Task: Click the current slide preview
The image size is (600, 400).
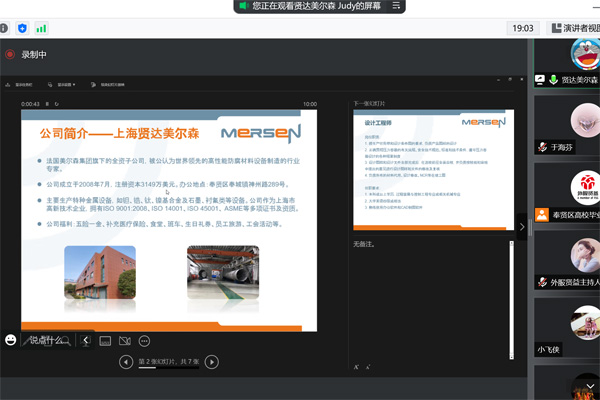Action: click(169, 220)
